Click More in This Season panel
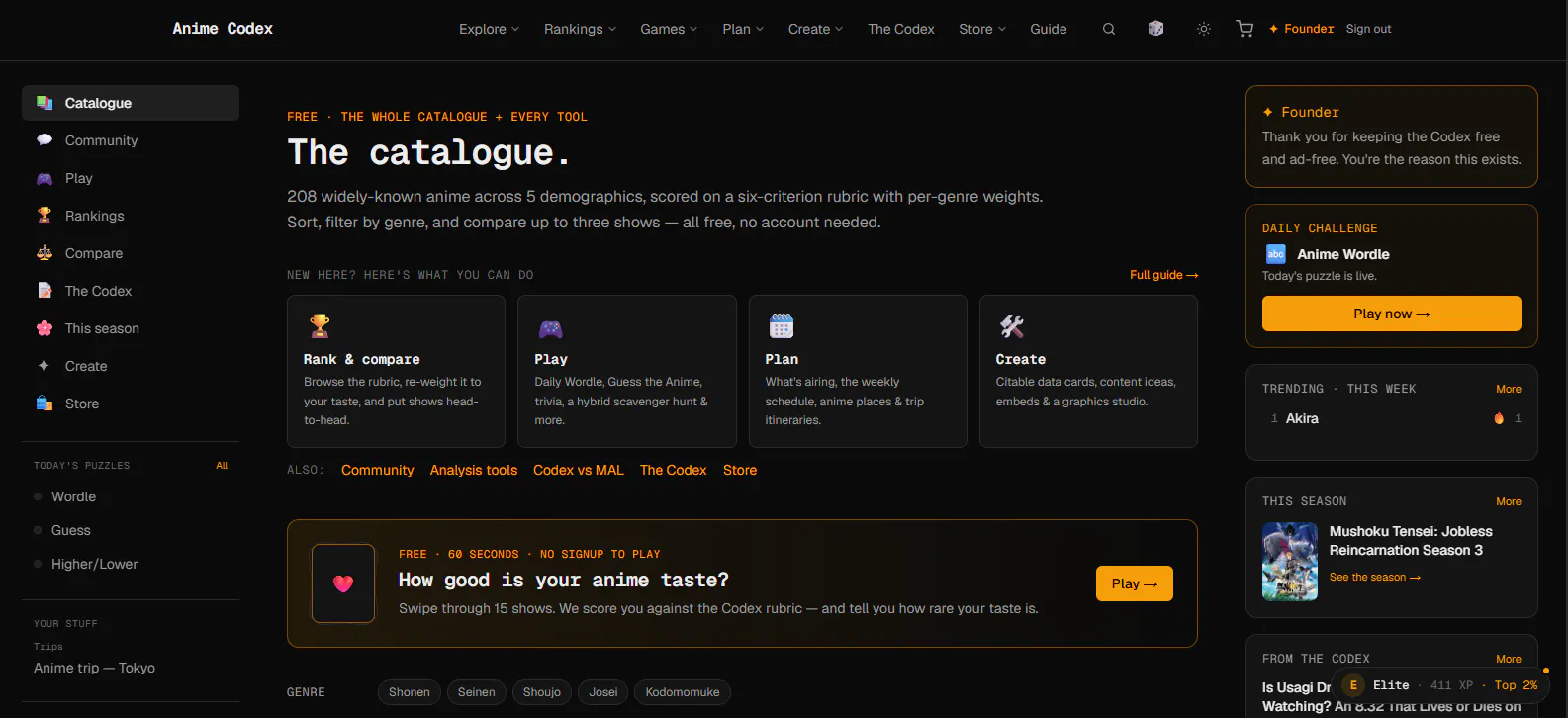This screenshot has height=718, width=1568. click(1509, 501)
